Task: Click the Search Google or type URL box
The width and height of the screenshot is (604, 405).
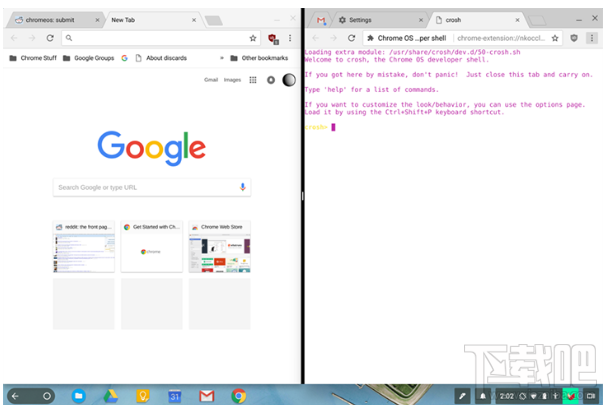Action: [152, 187]
